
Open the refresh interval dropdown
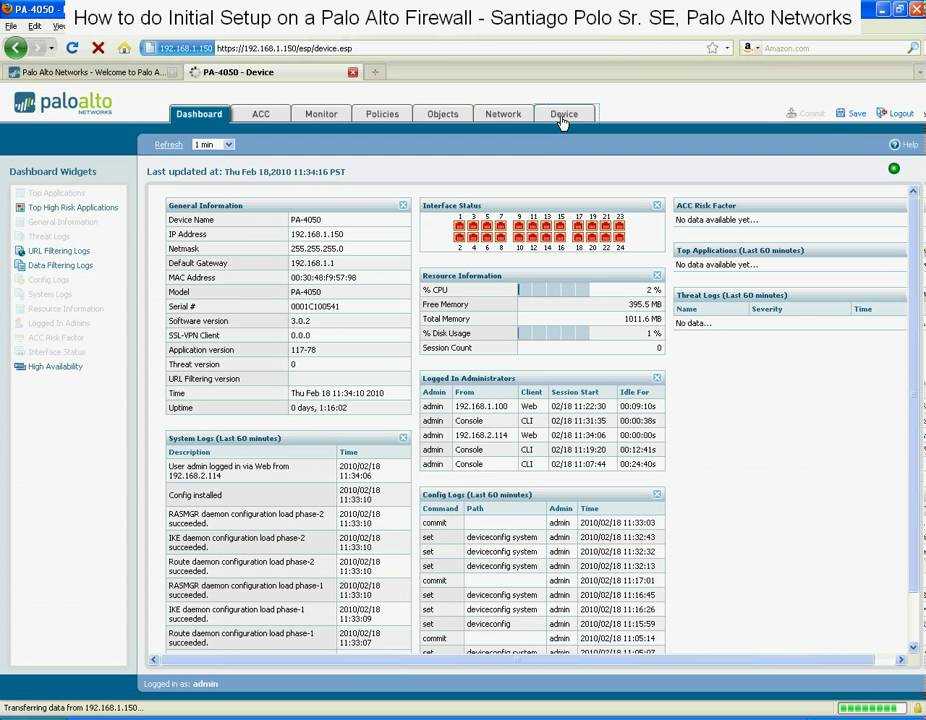pos(229,145)
